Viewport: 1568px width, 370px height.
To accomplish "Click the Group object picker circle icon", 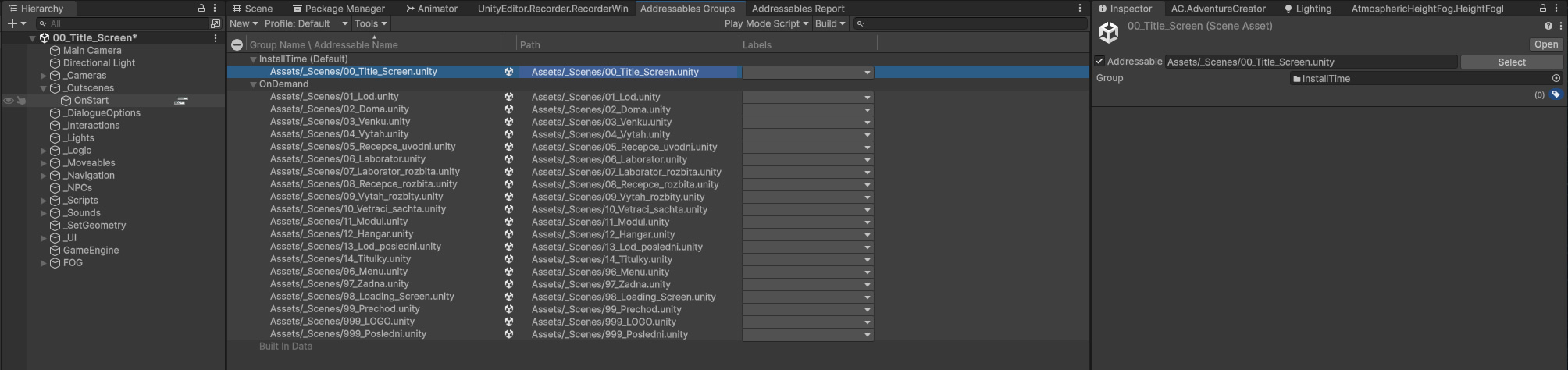I will click(x=1556, y=78).
